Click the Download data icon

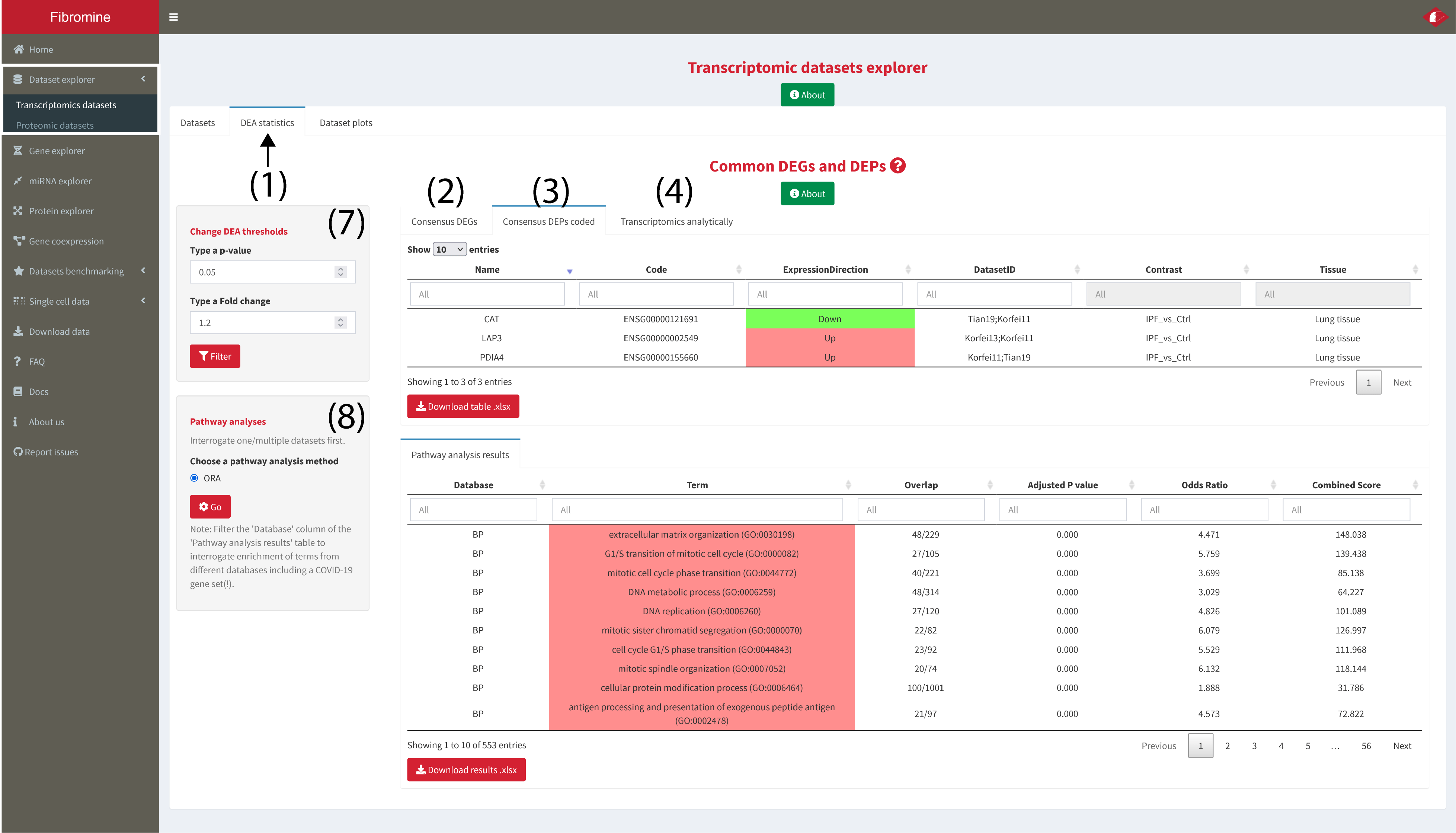(x=18, y=331)
